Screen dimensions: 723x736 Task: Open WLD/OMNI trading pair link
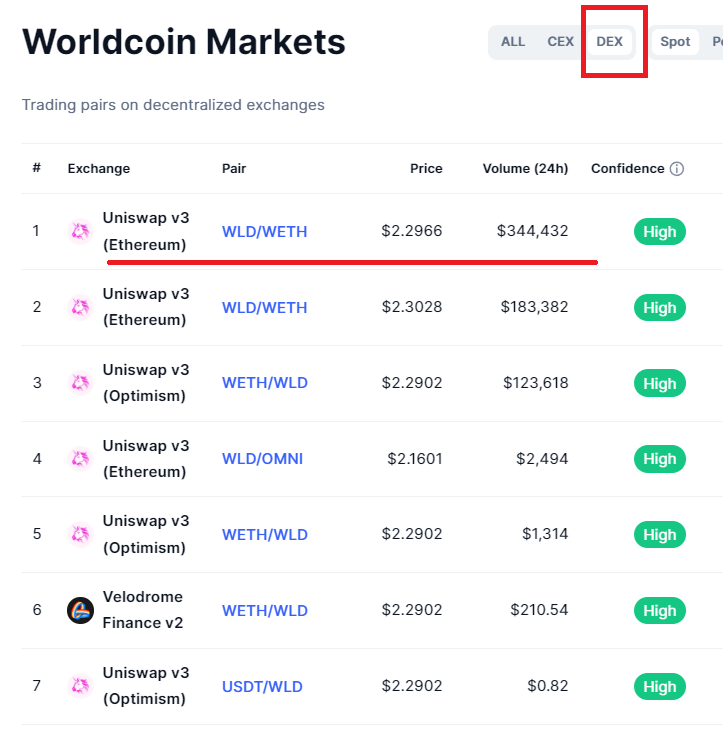click(x=262, y=459)
